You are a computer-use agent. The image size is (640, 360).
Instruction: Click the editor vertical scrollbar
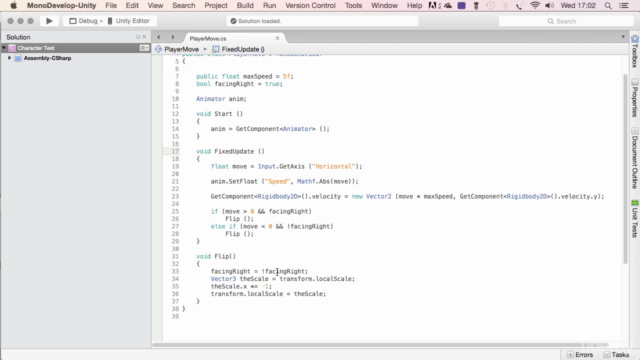click(625, 169)
